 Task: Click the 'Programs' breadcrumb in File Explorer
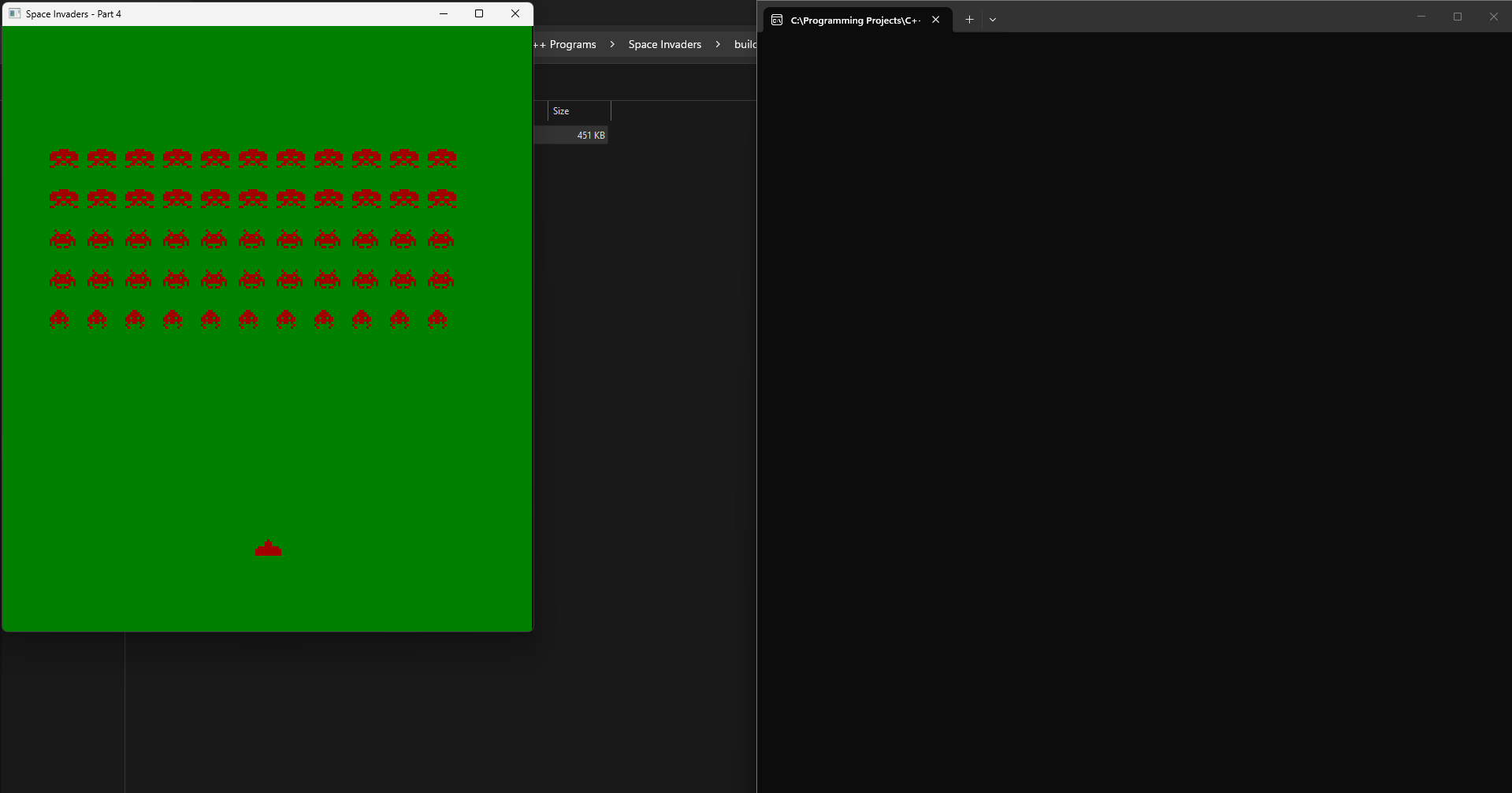tap(573, 44)
